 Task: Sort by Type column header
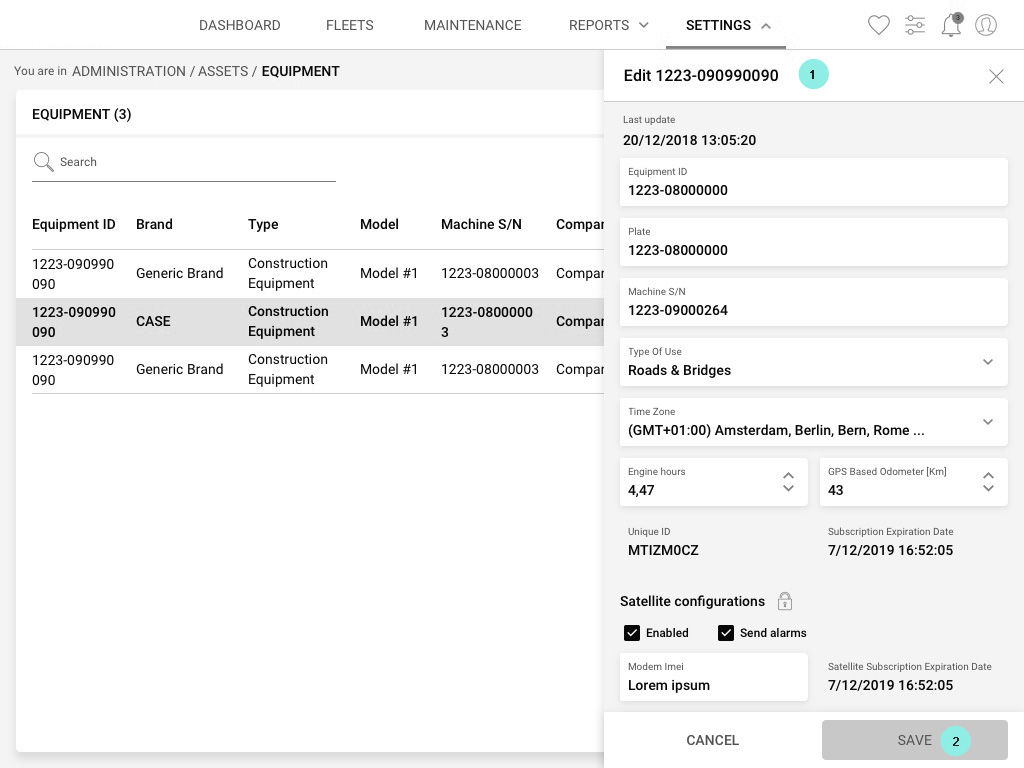(x=263, y=224)
